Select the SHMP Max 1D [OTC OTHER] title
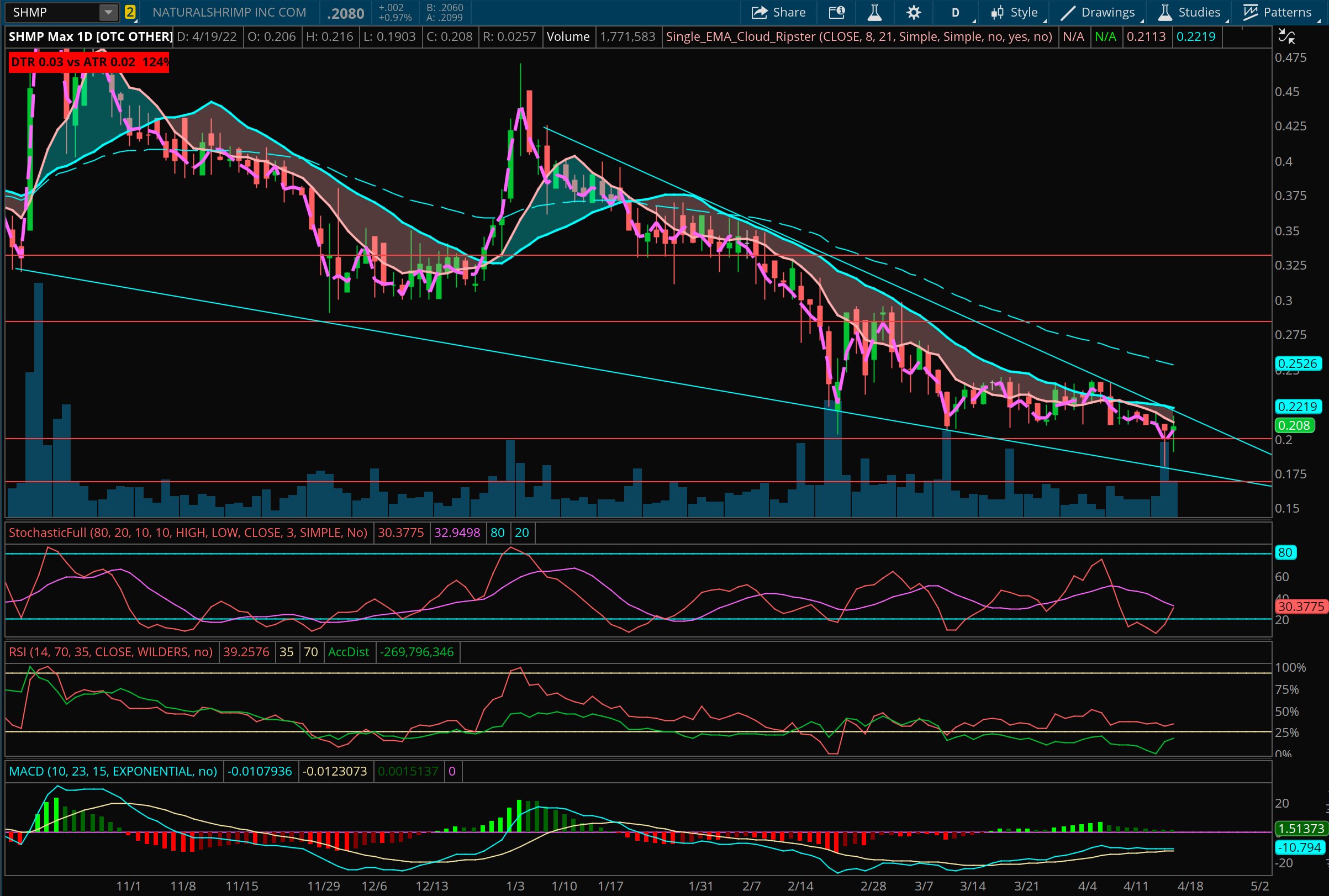1329x896 pixels. tap(90, 36)
